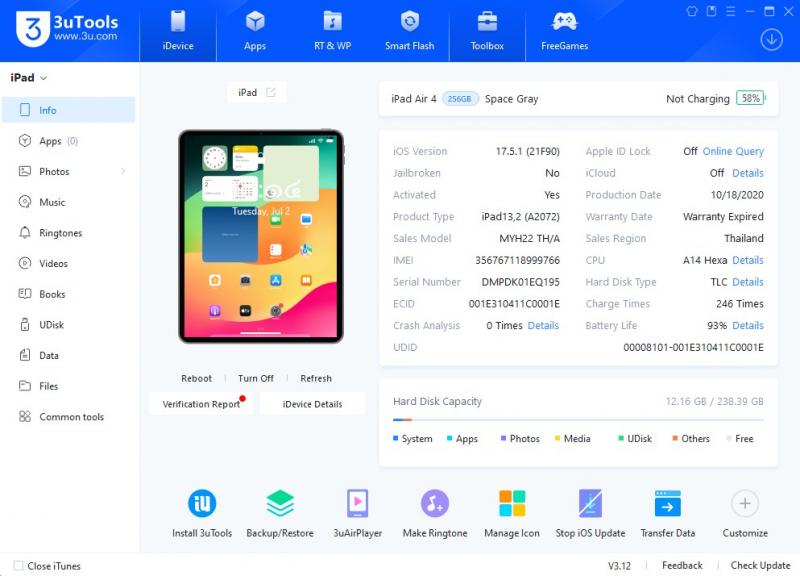The image size is (800, 576).
Task: Open the downloads arrow icon
Action: (771, 39)
